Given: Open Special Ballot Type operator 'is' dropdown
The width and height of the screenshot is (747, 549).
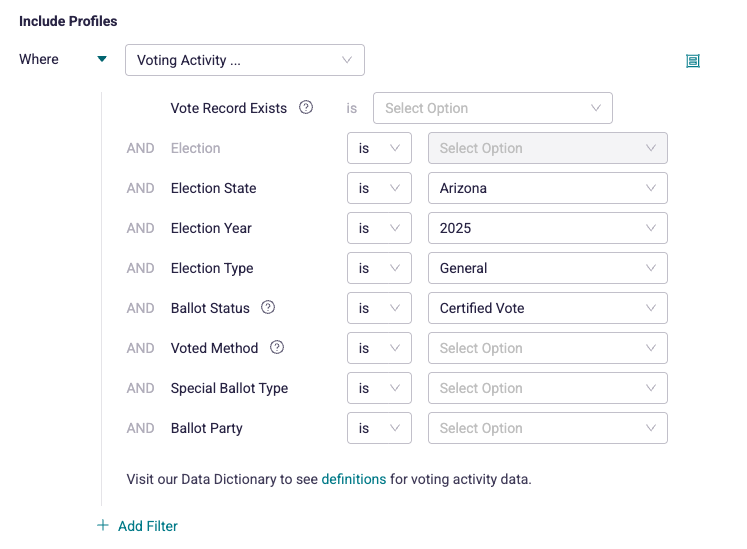Looking at the screenshot, I should pyautogui.click(x=379, y=388).
